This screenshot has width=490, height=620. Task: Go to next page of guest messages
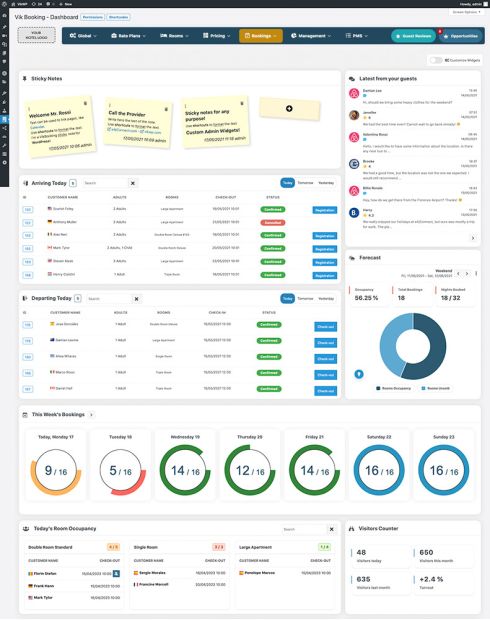point(473,238)
